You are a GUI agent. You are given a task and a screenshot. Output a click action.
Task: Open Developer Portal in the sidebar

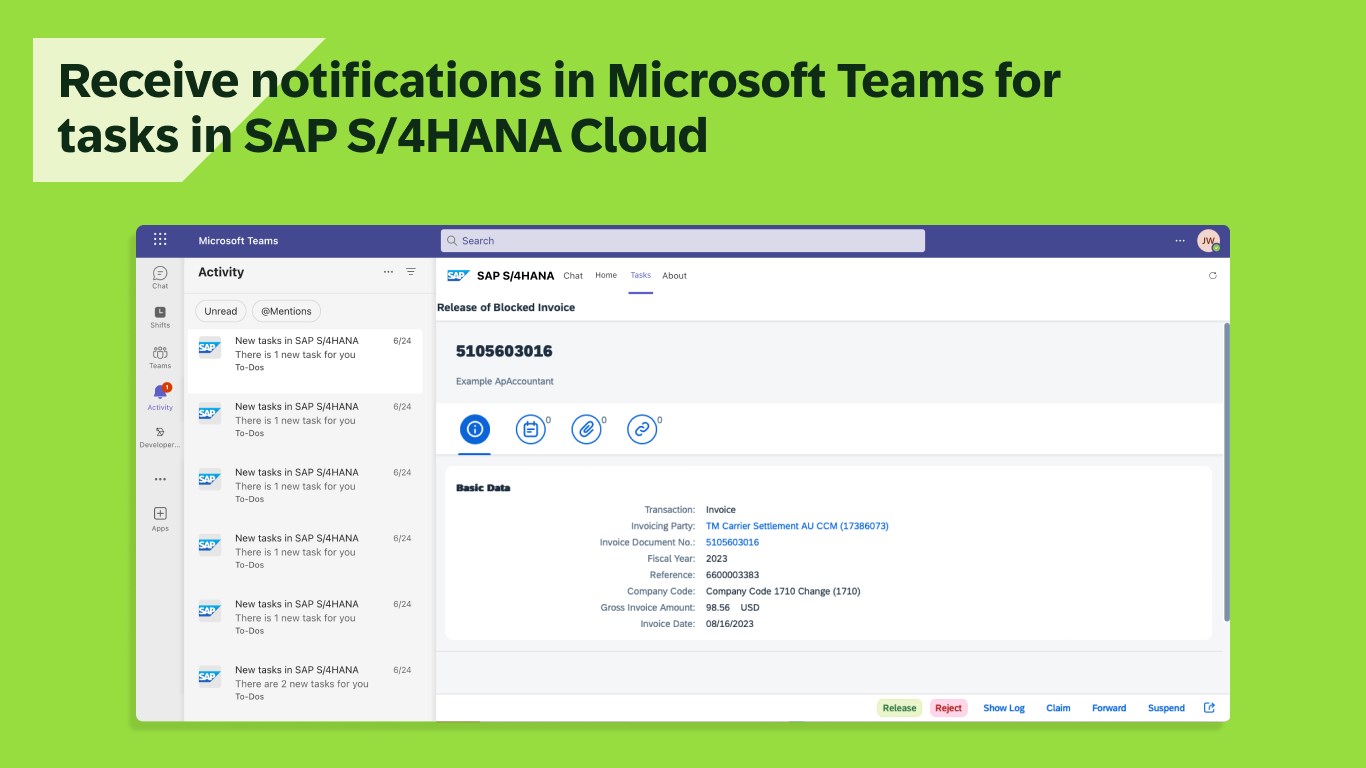click(160, 437)
